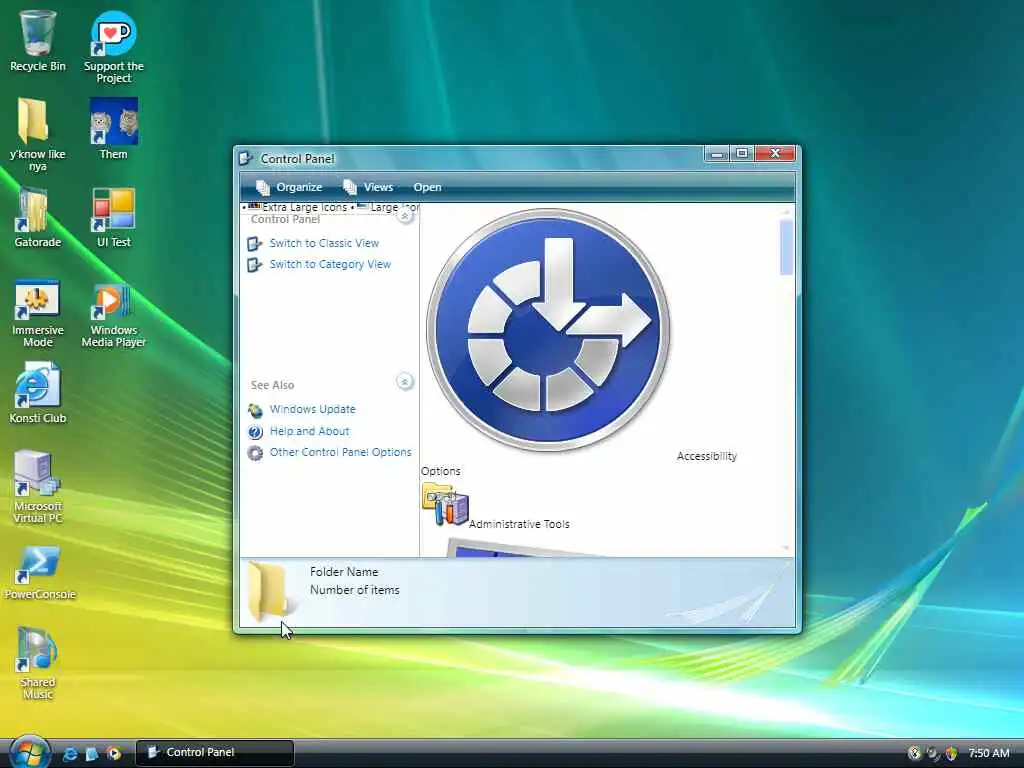Click the Number of items text
Viewport: 1024px width, 768px height.
tap(355, 590)
